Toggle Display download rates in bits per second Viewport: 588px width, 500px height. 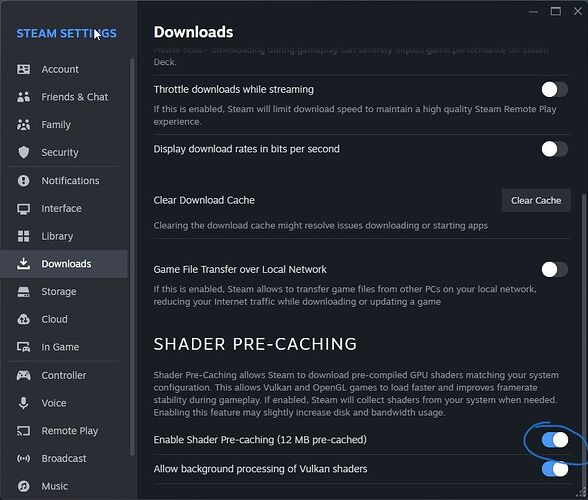(x=555, y=149)
